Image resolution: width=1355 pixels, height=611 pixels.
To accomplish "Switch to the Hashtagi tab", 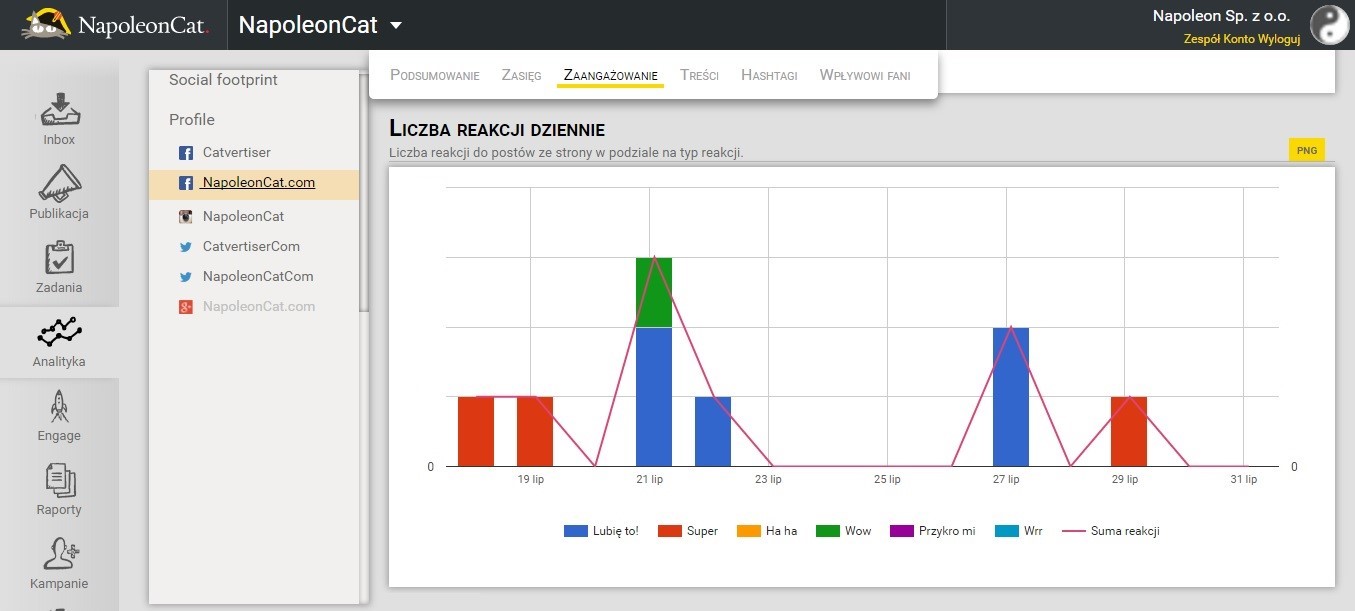I will (x=769, y=75).
